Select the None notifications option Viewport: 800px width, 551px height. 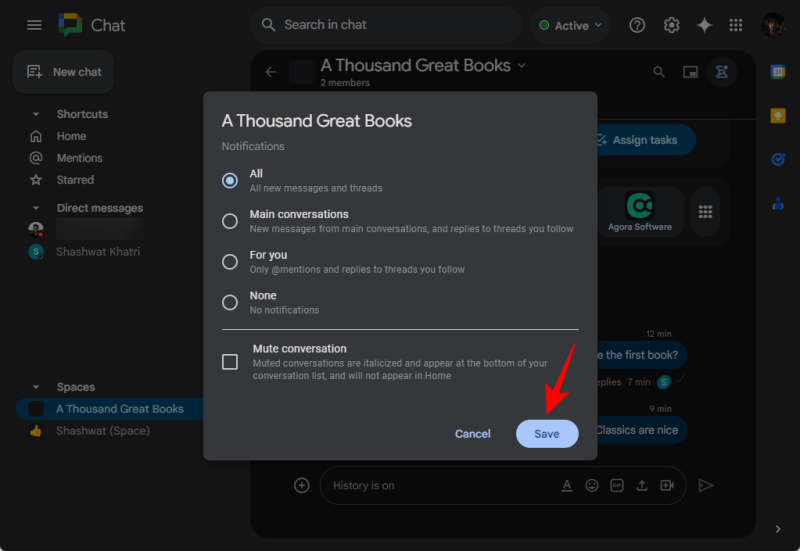[230, 303]
